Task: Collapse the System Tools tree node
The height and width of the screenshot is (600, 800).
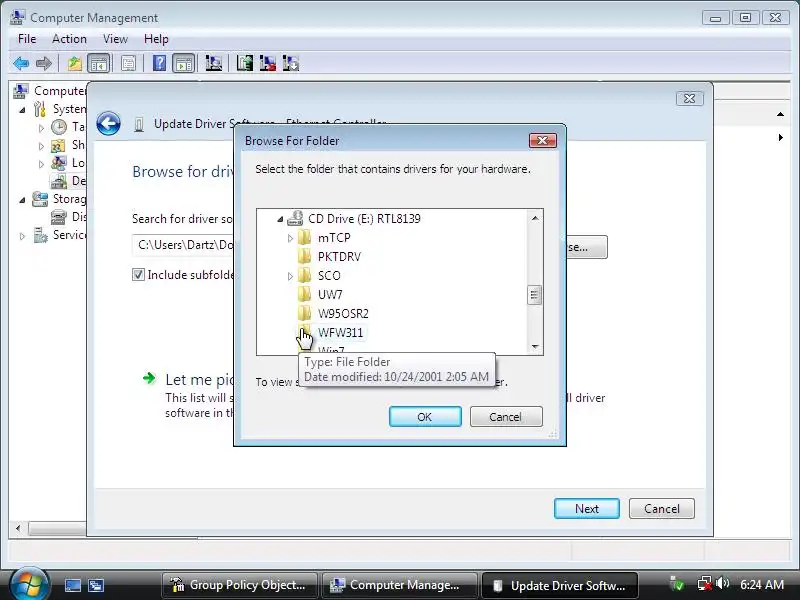Action: (22, 110)
